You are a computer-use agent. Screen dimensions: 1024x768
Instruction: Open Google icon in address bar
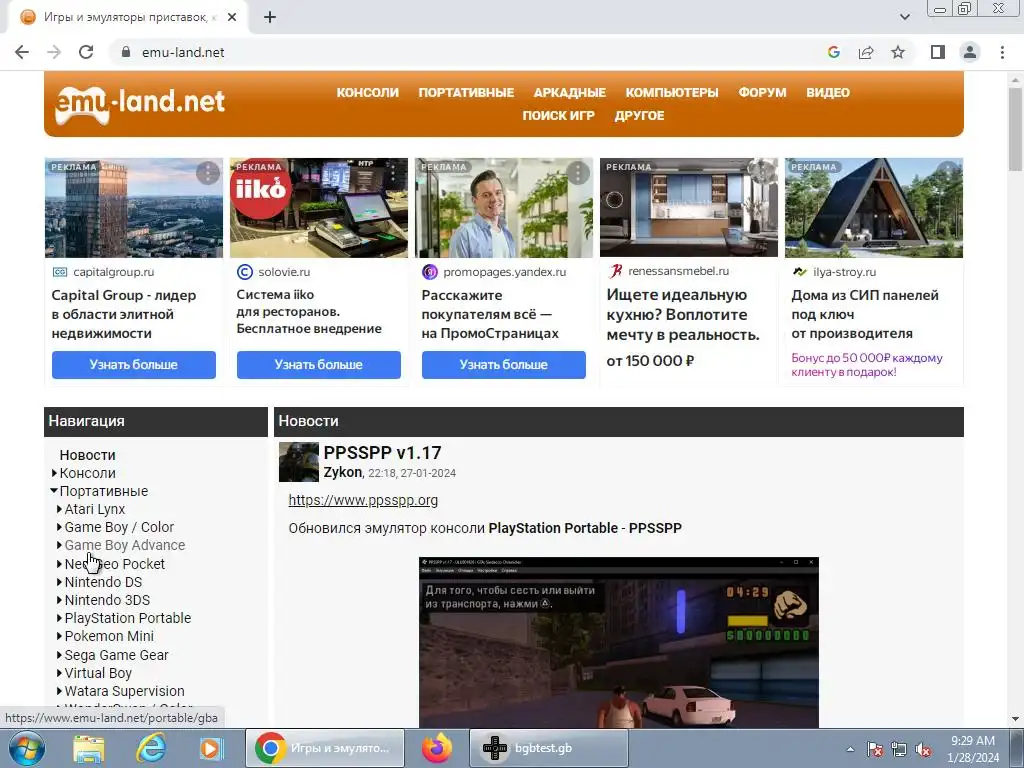click(x=834, y=52)
